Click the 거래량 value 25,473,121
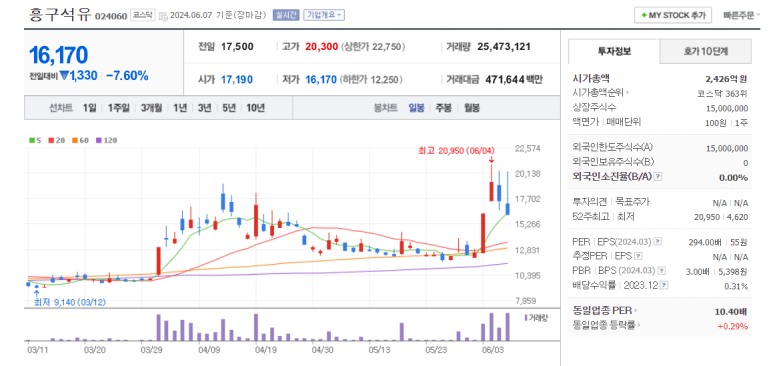Viewport: 773px width, 366px height. tap(504, 47)
